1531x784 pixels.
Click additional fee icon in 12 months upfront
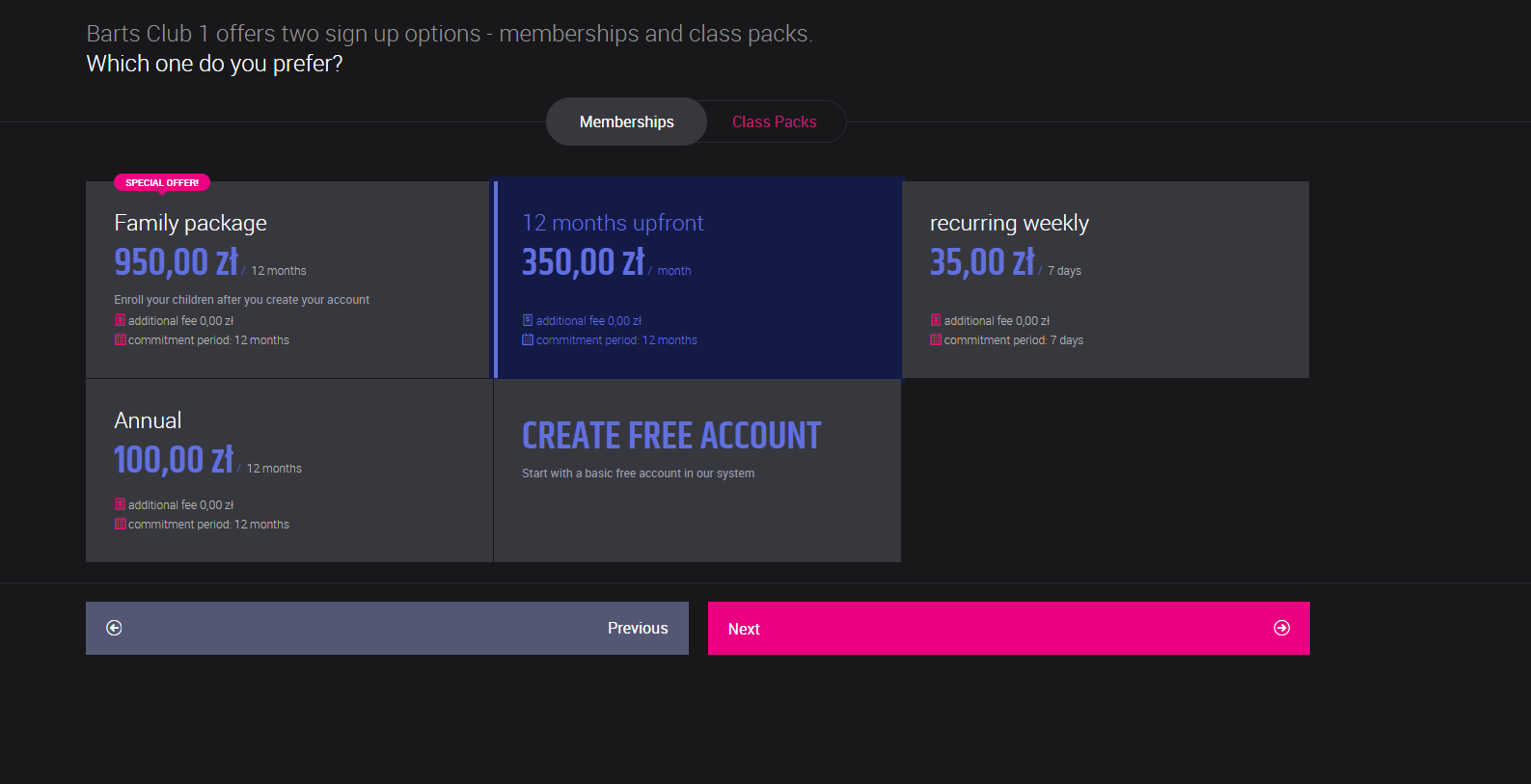coord(528,320)
